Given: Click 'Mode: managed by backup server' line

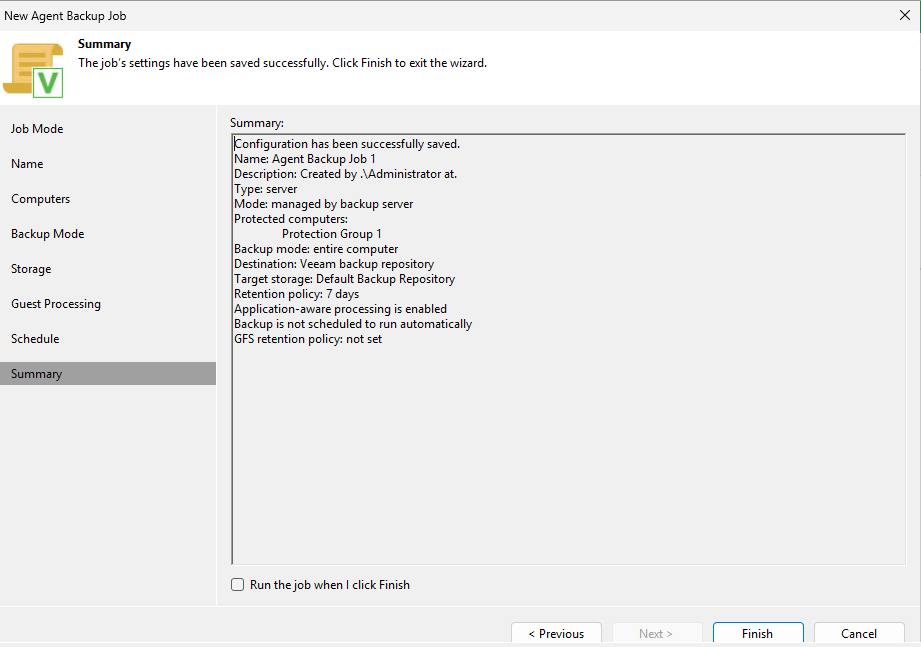Looking at the screenshot, I should point(324,204).
